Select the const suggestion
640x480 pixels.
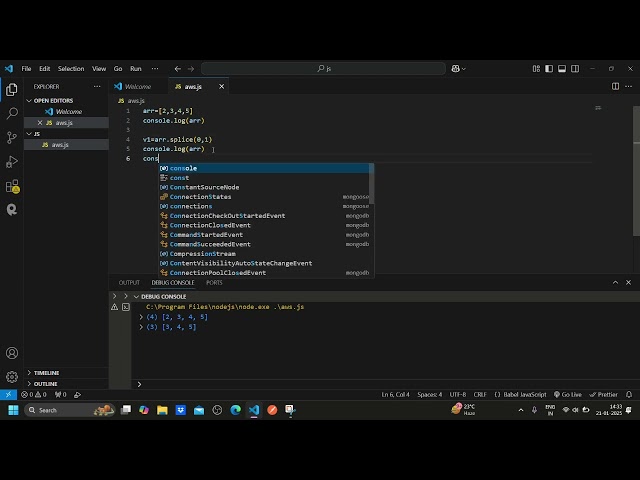(264, 178)
